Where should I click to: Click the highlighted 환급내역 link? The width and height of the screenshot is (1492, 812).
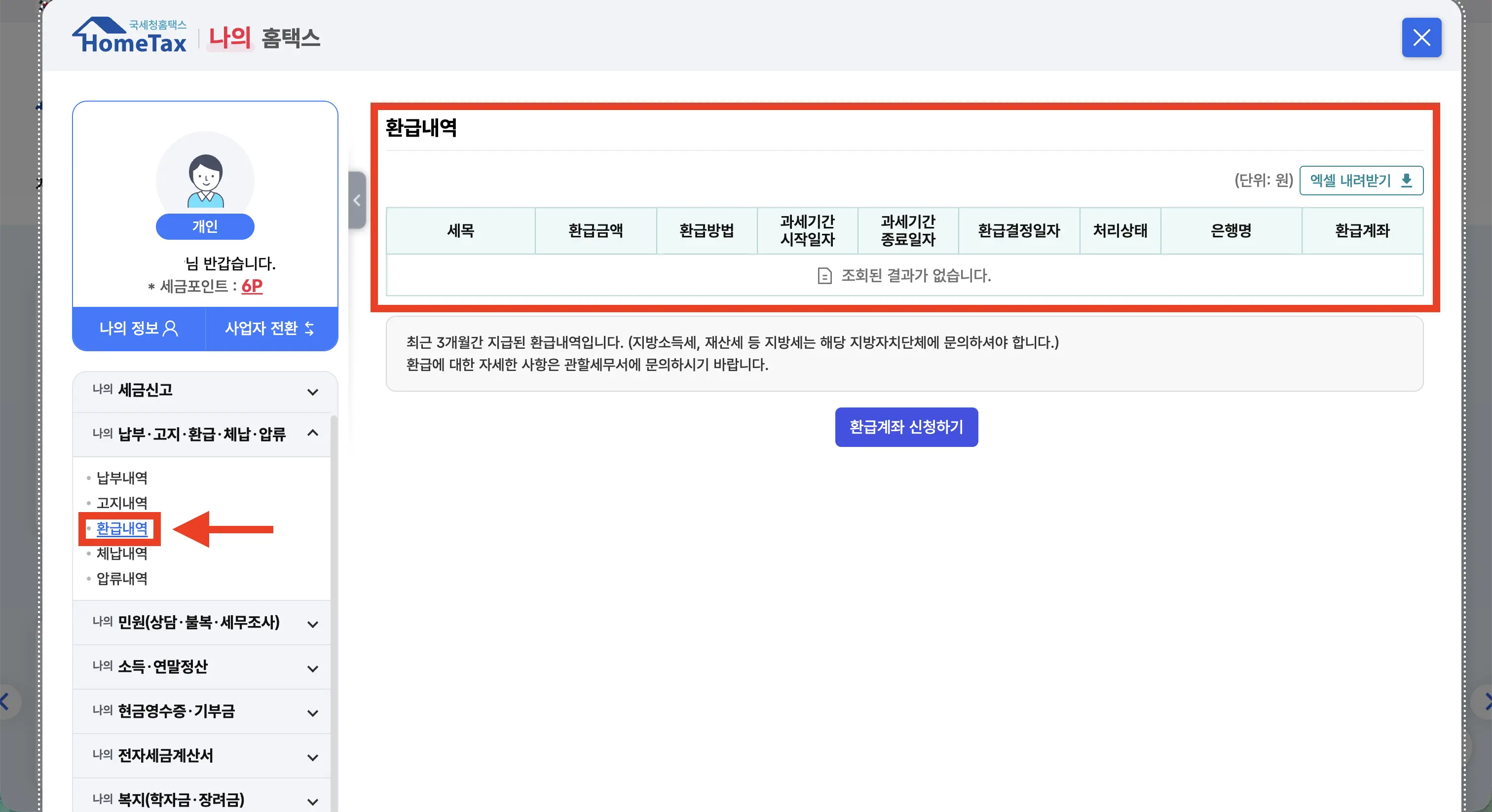tap(120, 529)
